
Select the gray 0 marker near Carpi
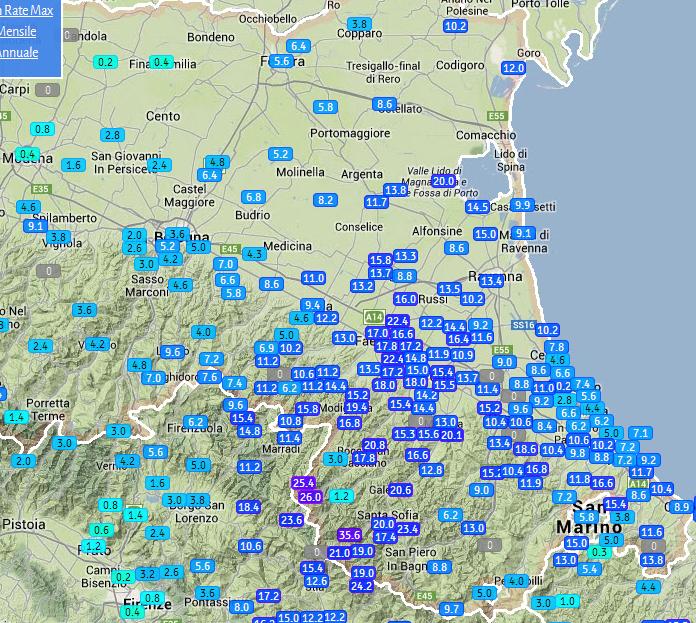click(46, 90)
